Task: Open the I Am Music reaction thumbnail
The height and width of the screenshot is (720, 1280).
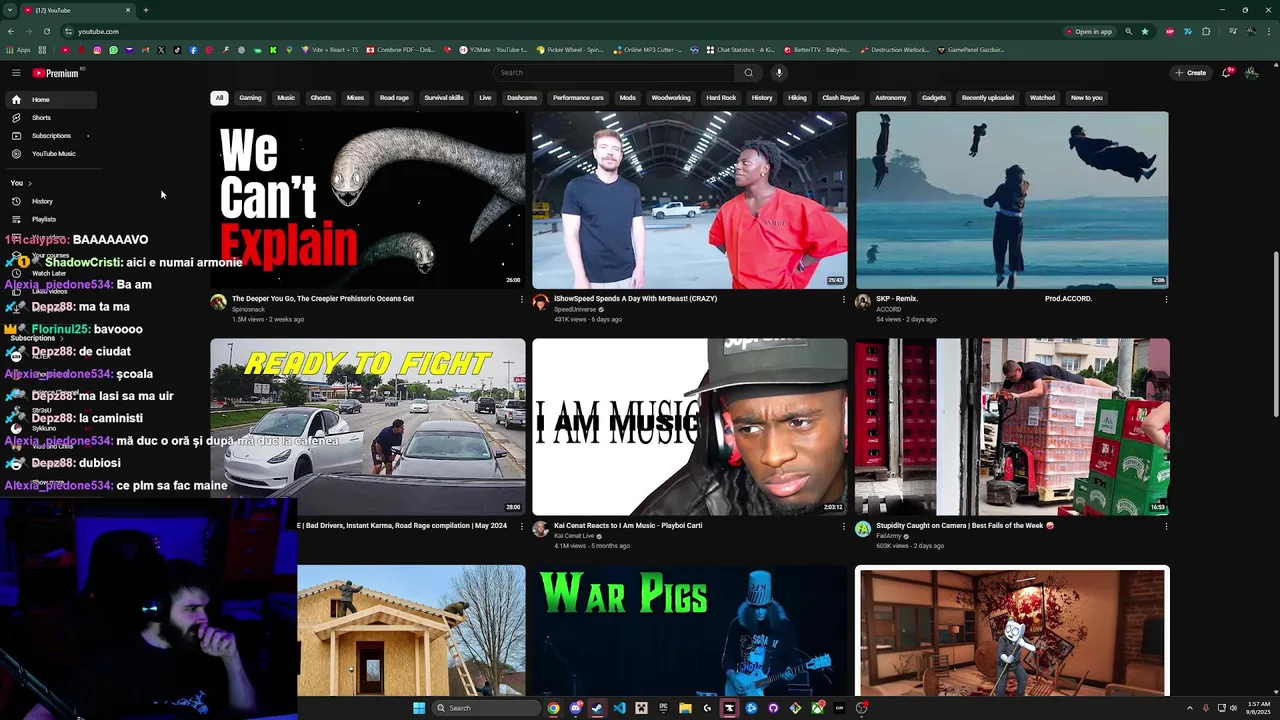Action: [x=689, y=427]
